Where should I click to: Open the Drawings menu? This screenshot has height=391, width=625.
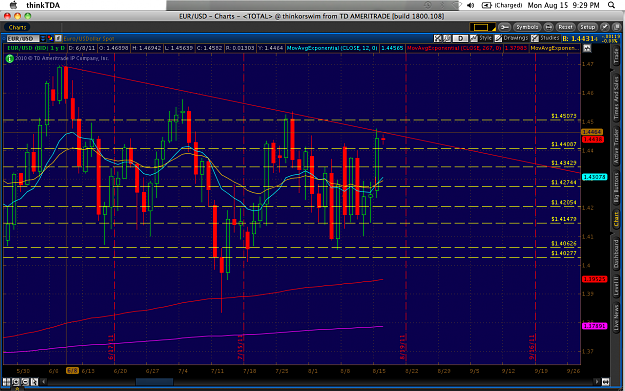(511, 38)
